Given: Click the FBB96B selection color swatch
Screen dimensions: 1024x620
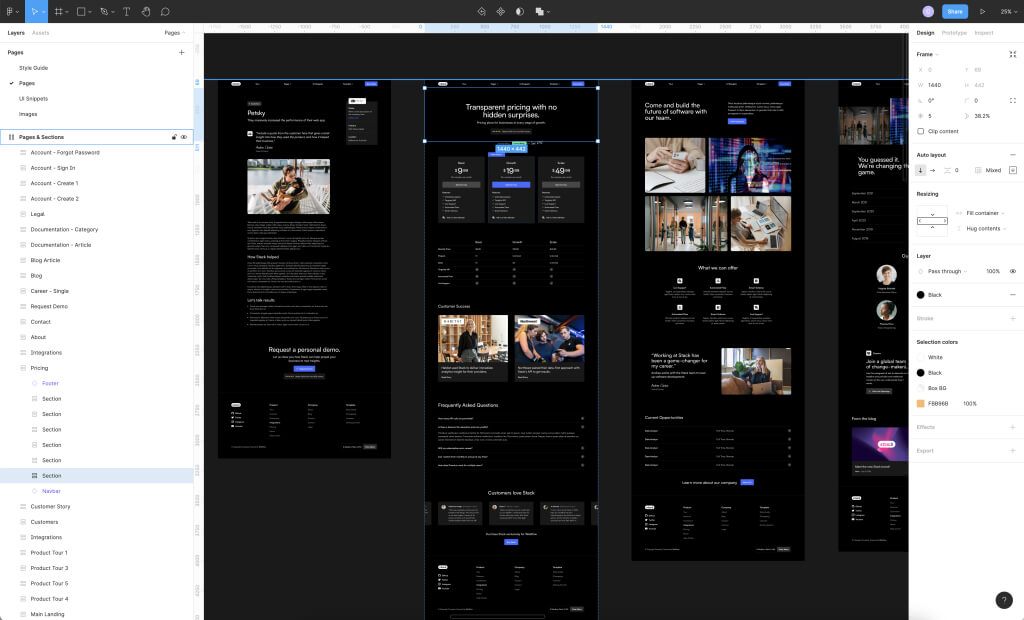Looking at the screenshot, I should tap(921, 404).
